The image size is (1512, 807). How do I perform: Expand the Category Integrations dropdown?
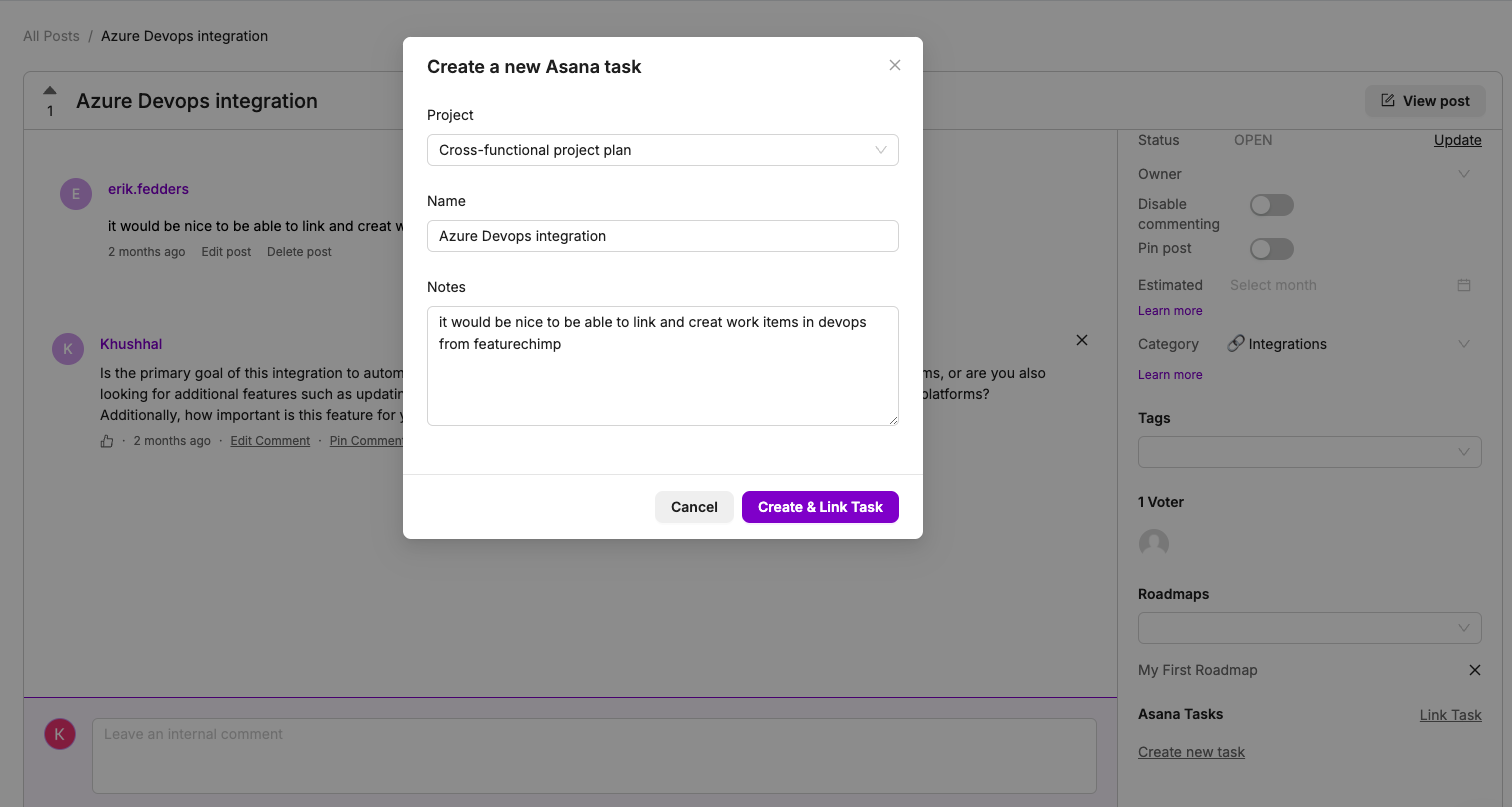1464,344
